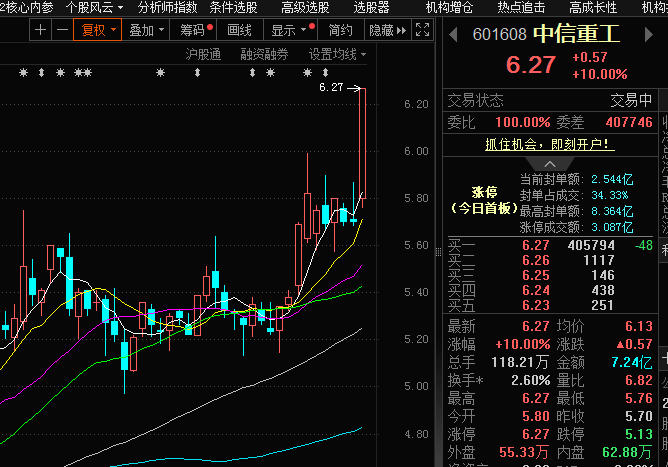Click the minus zoom-out chart button

pyautogui.click(x=62, y=30)
